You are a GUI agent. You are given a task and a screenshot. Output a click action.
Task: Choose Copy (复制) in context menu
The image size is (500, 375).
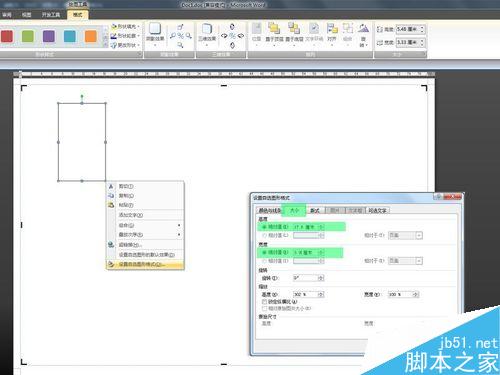pos(145,196)
